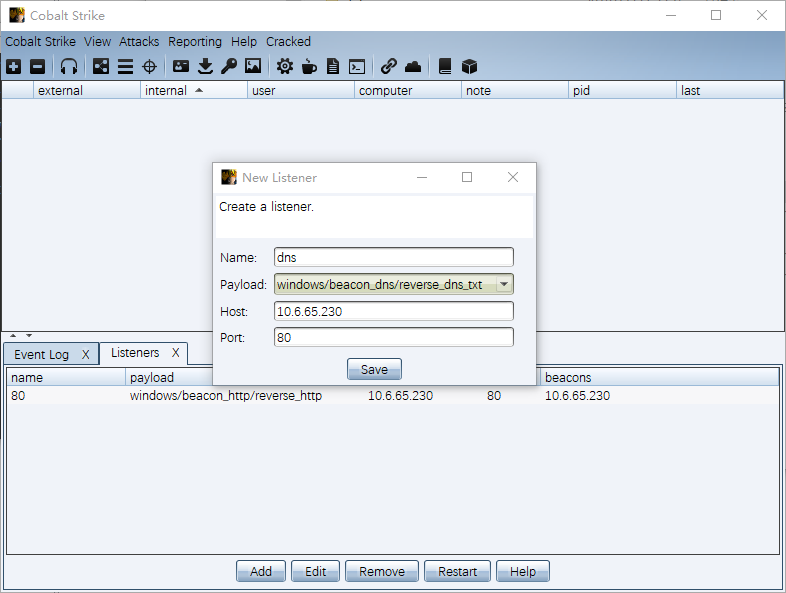Click the Remove listener button
The height and width of the screenshot is (593, 786).
click(381, 571)
